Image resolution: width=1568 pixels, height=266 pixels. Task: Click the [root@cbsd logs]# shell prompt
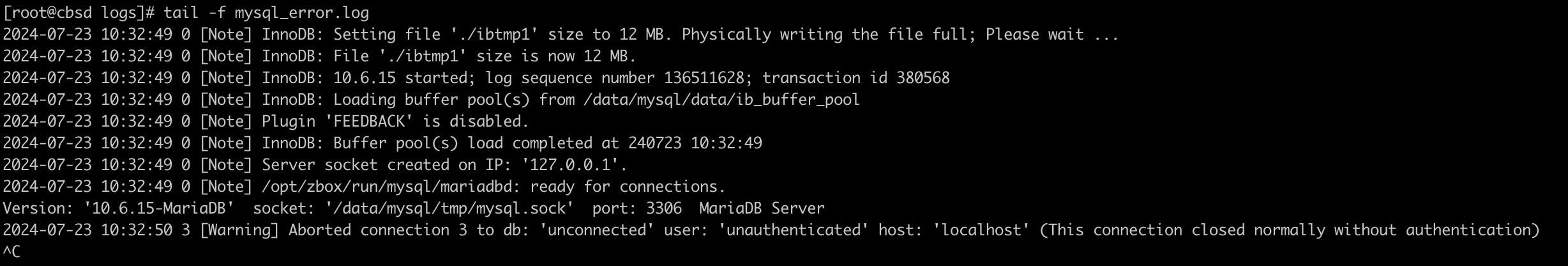79,13
